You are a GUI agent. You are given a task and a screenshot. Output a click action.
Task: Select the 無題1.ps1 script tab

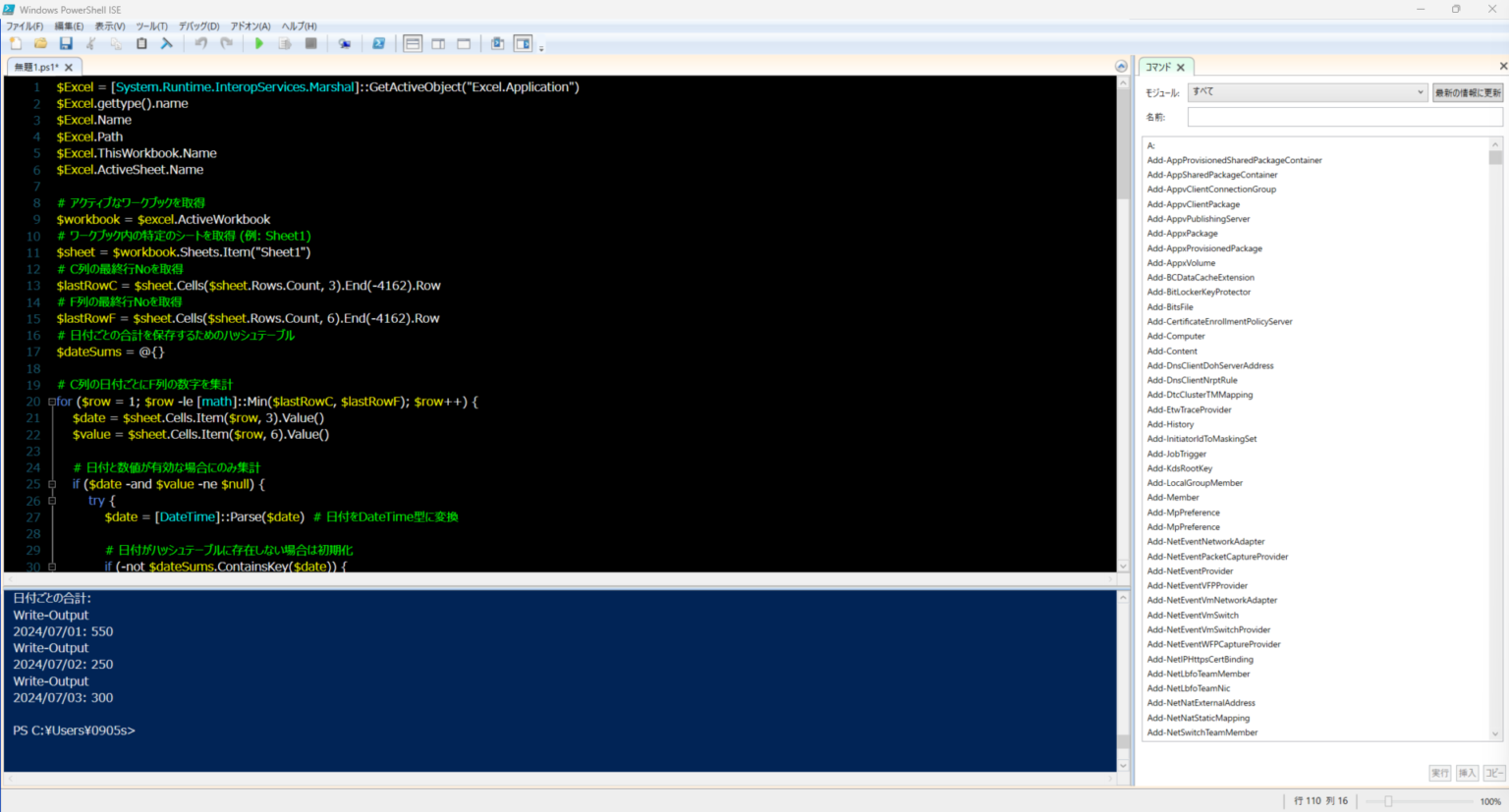click(x=37, y=68)
